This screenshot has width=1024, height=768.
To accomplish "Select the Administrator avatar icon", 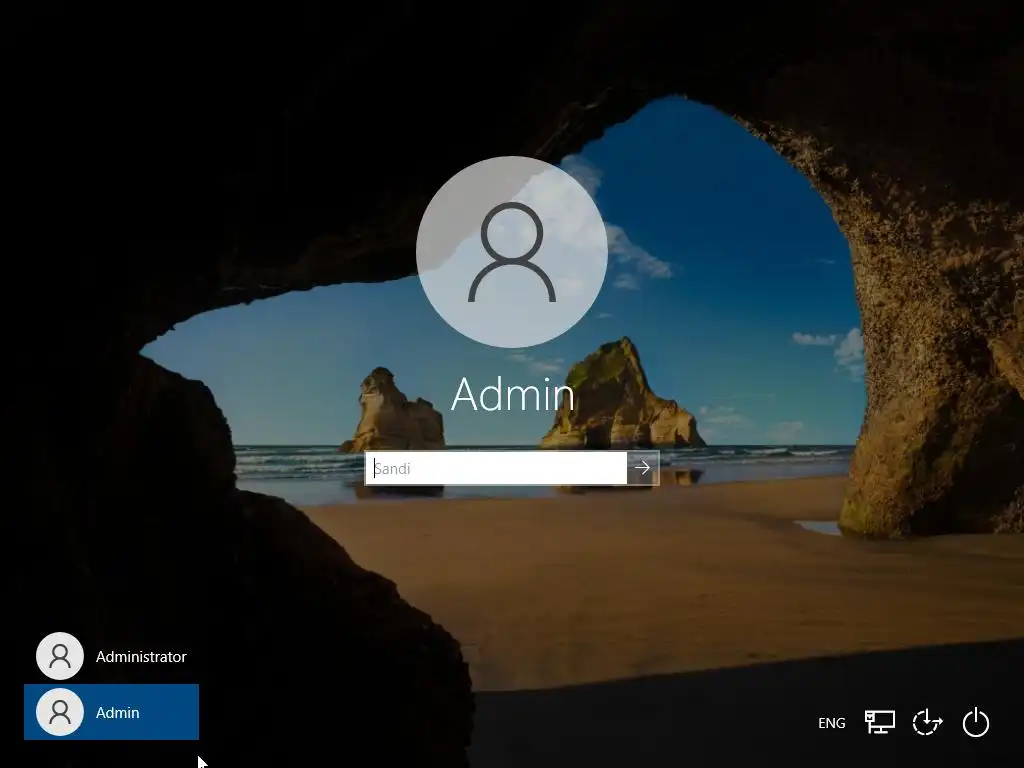I will (x=60, y=656).
